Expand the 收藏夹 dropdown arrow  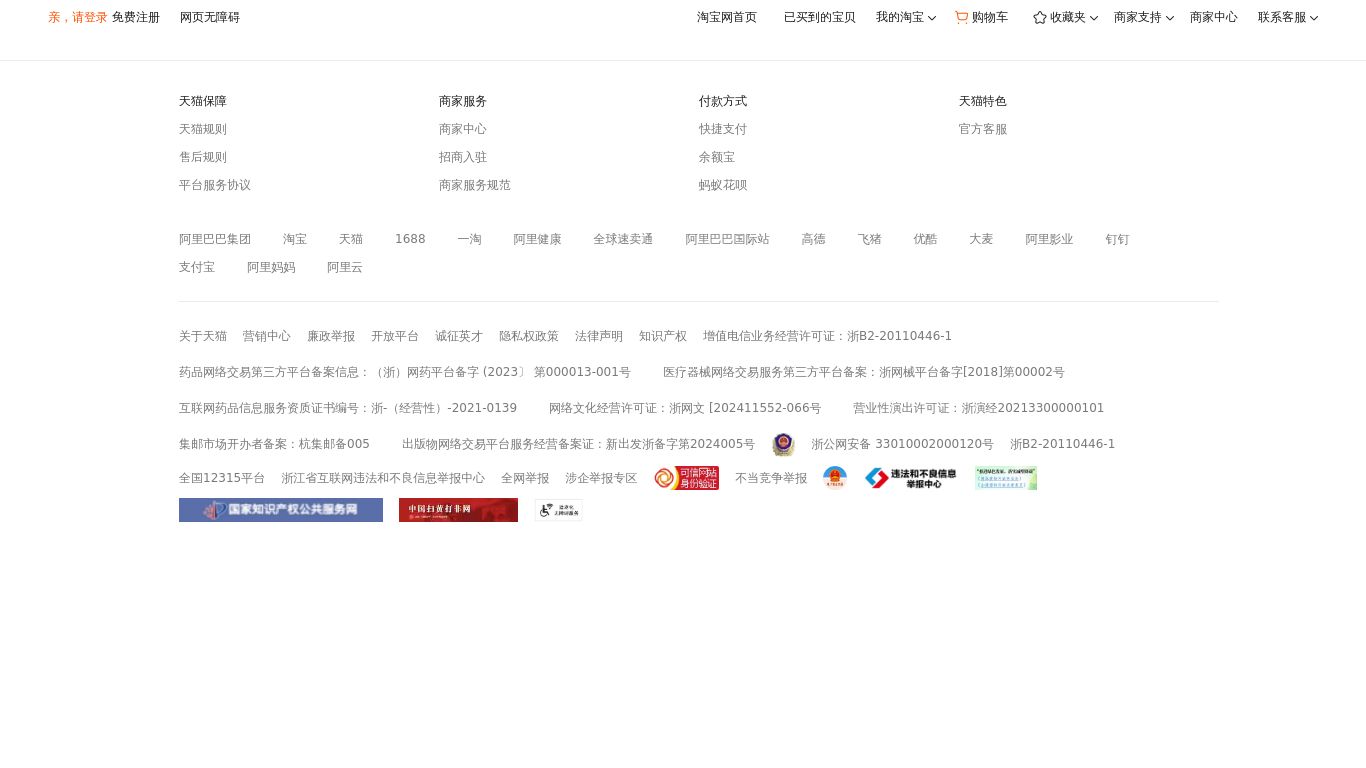tap(1094, 18)
